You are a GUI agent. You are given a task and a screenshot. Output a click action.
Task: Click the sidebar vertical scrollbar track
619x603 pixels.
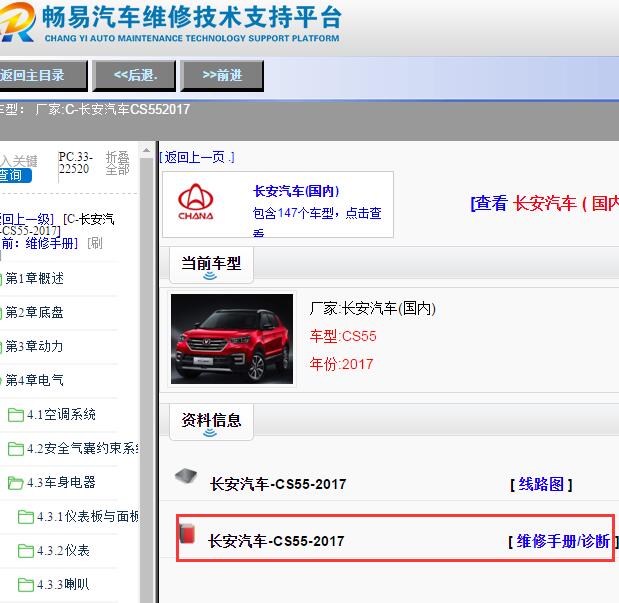(x=146, y=379)
